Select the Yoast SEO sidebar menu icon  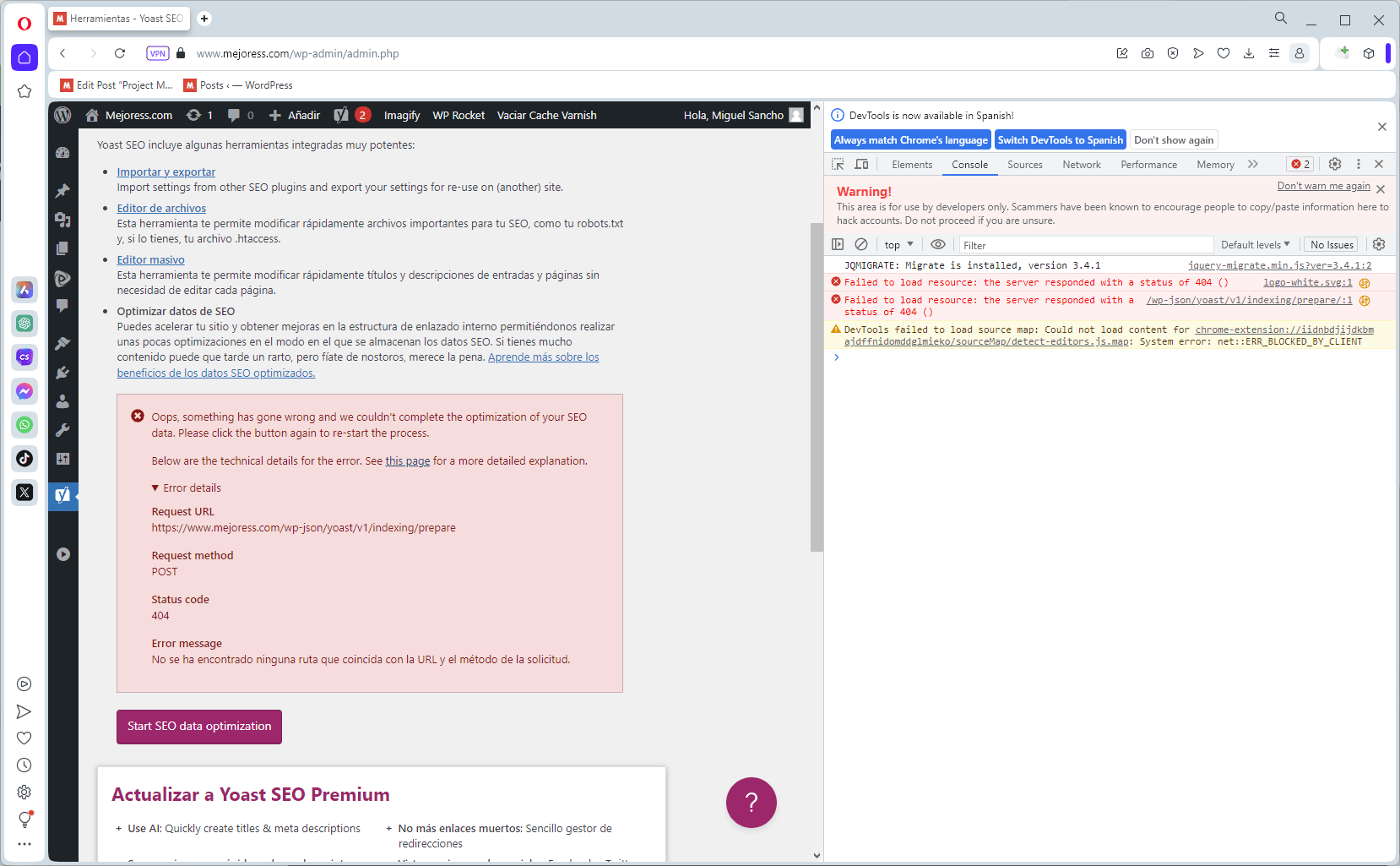[62, 495]
